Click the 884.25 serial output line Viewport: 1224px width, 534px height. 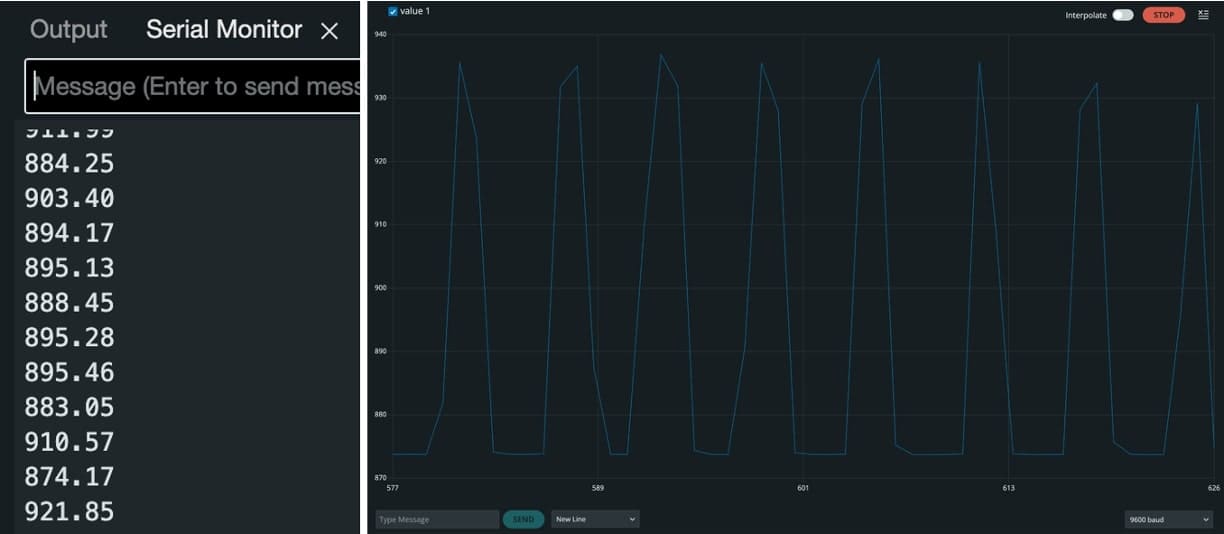(x=69, y=163)
